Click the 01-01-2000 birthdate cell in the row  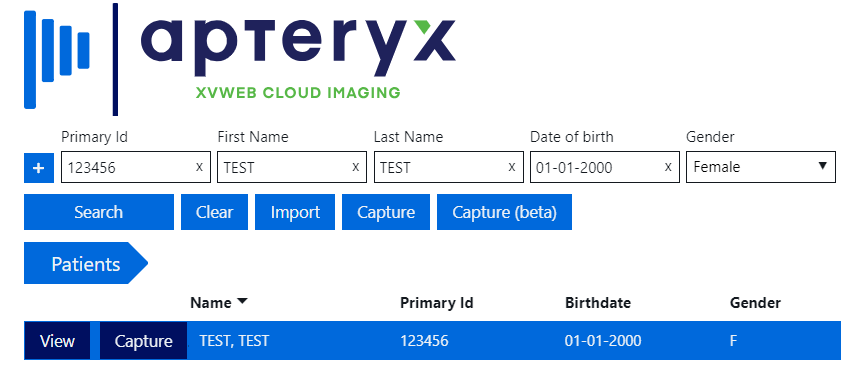(x=603, y=340)
